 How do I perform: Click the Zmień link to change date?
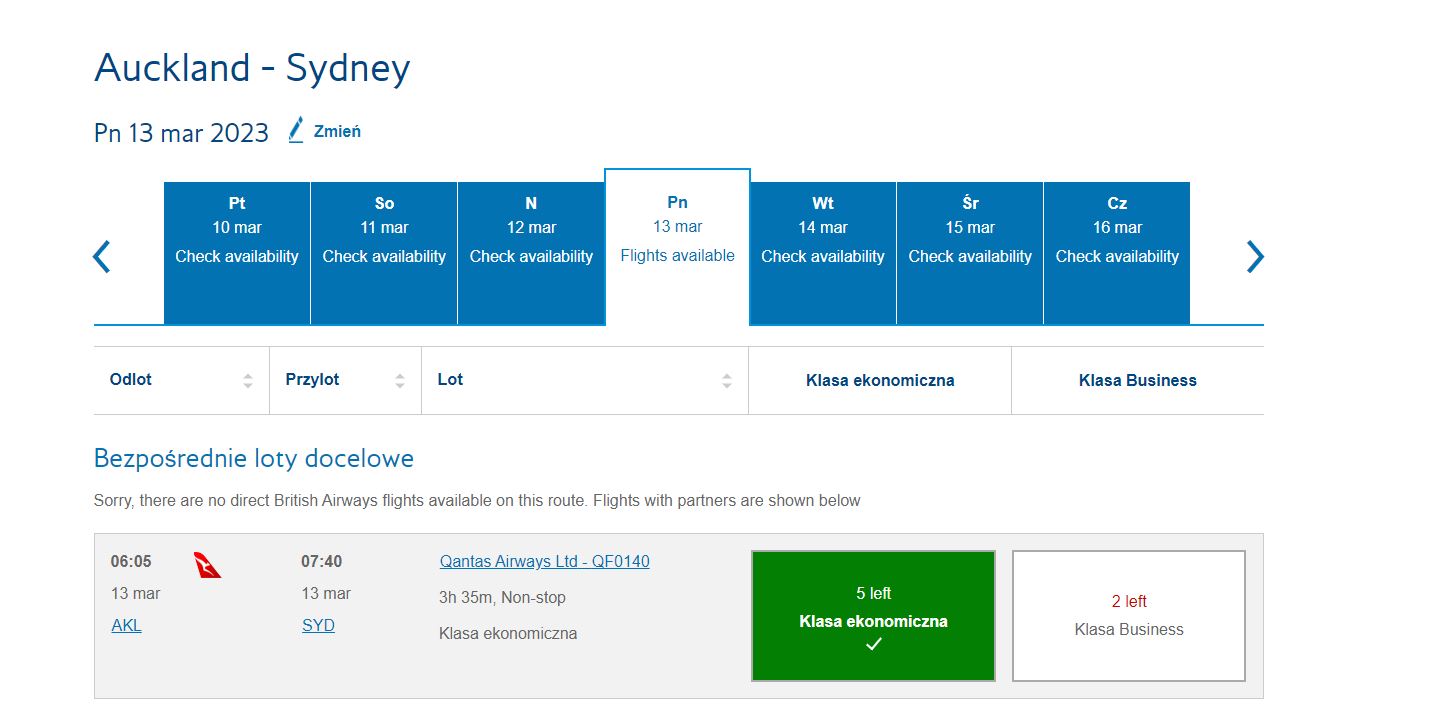coord(337,131)
